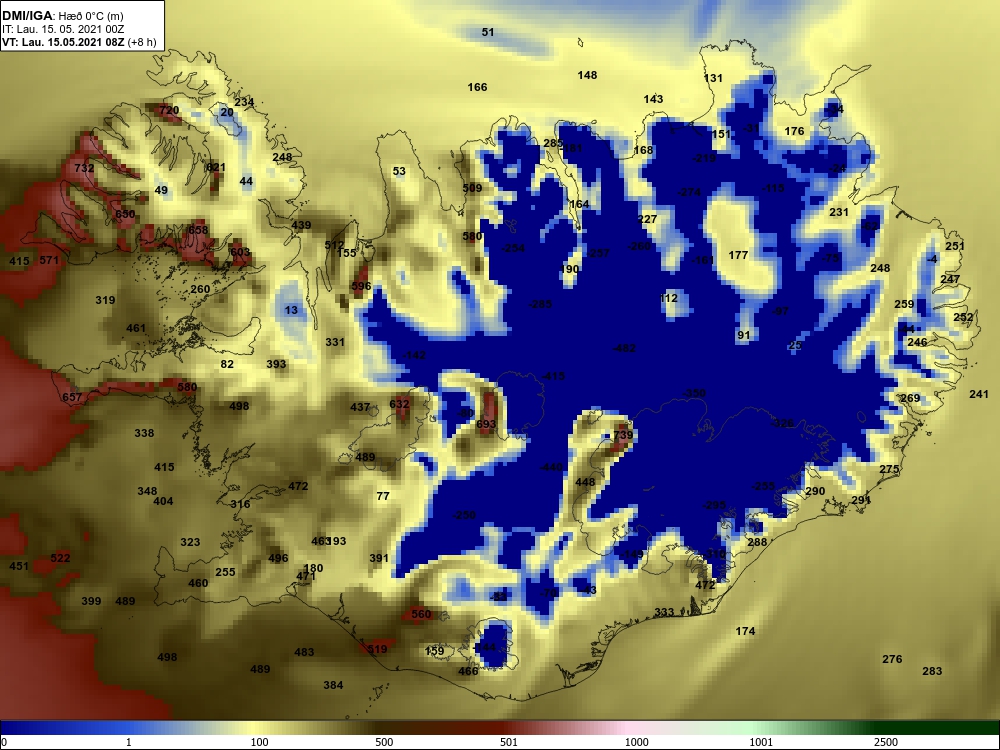Viewport: 1000px width, 750px height.
Task: Click the map value '276'
Action: pyautogui.click(x=892, y=659)
